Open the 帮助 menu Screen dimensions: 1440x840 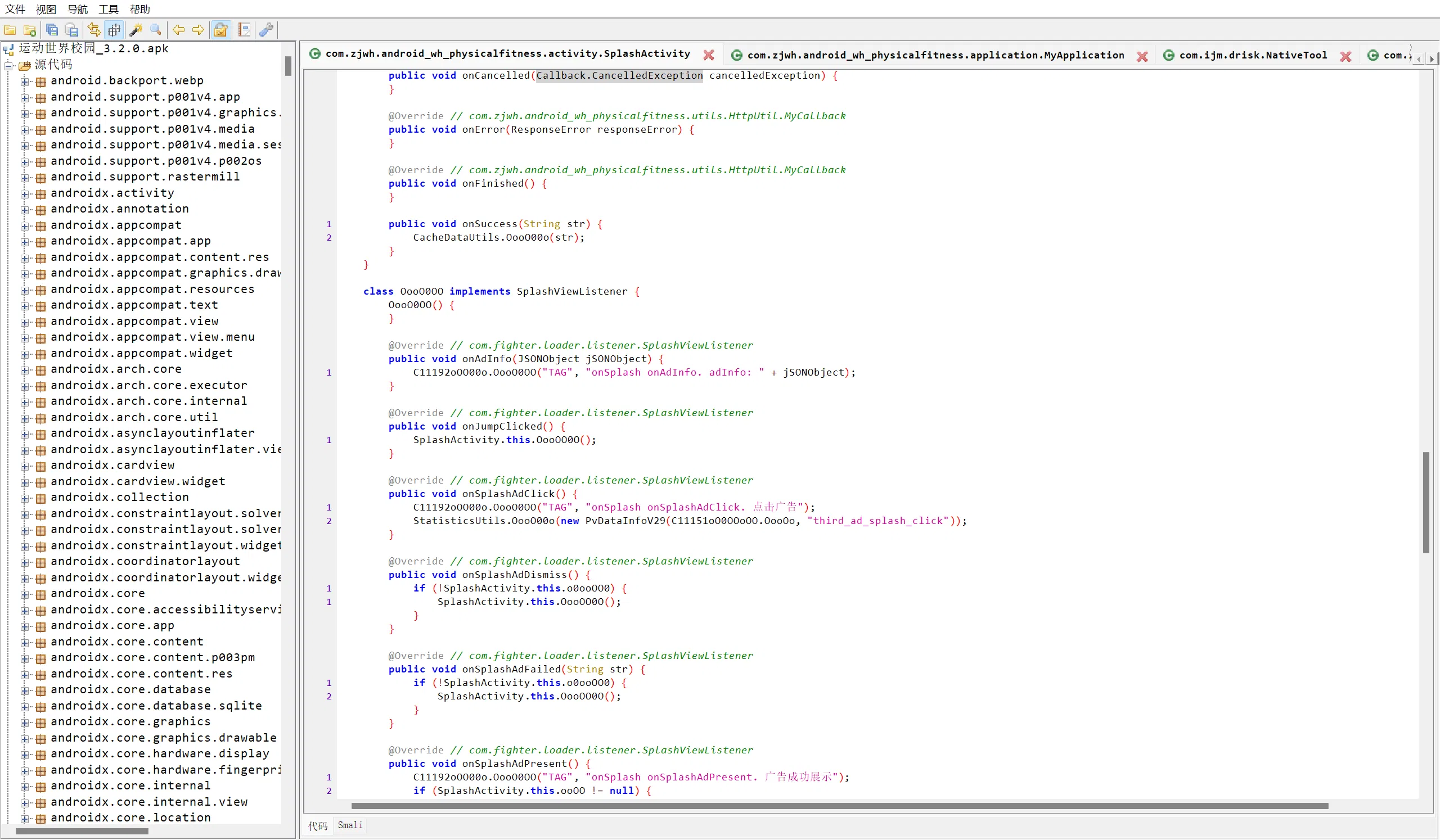140,9
